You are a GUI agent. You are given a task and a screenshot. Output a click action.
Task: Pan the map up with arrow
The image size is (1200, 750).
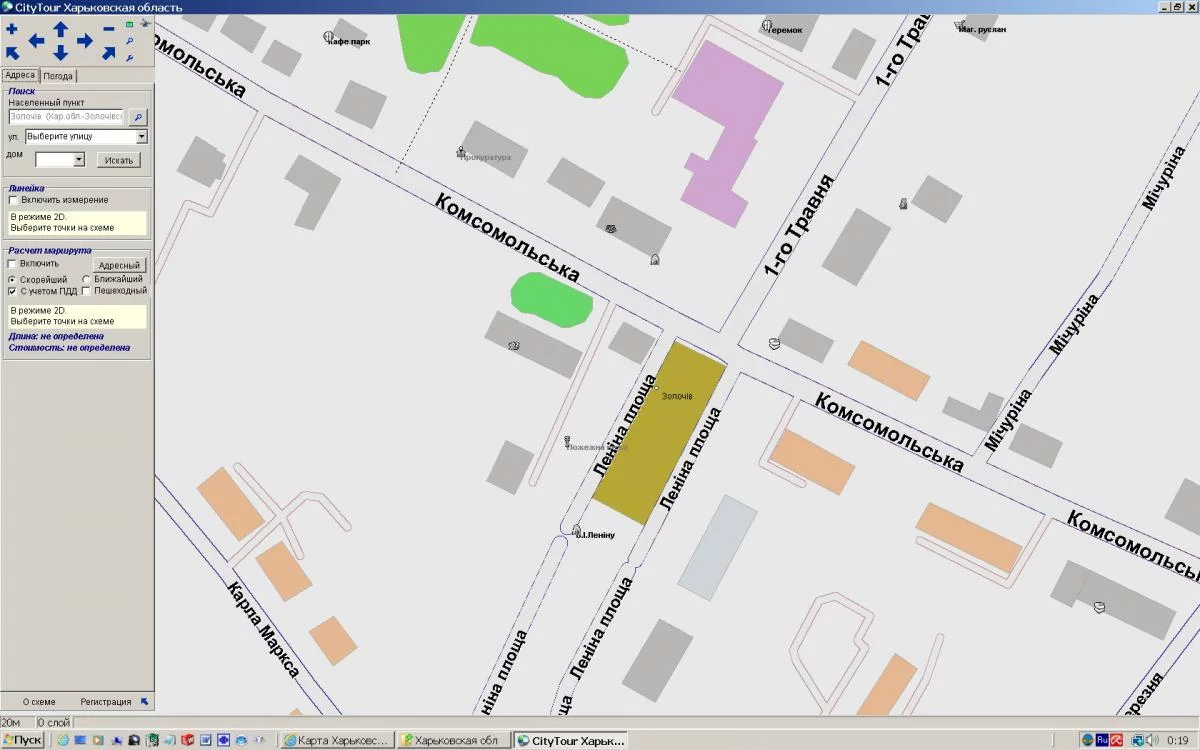60,29
